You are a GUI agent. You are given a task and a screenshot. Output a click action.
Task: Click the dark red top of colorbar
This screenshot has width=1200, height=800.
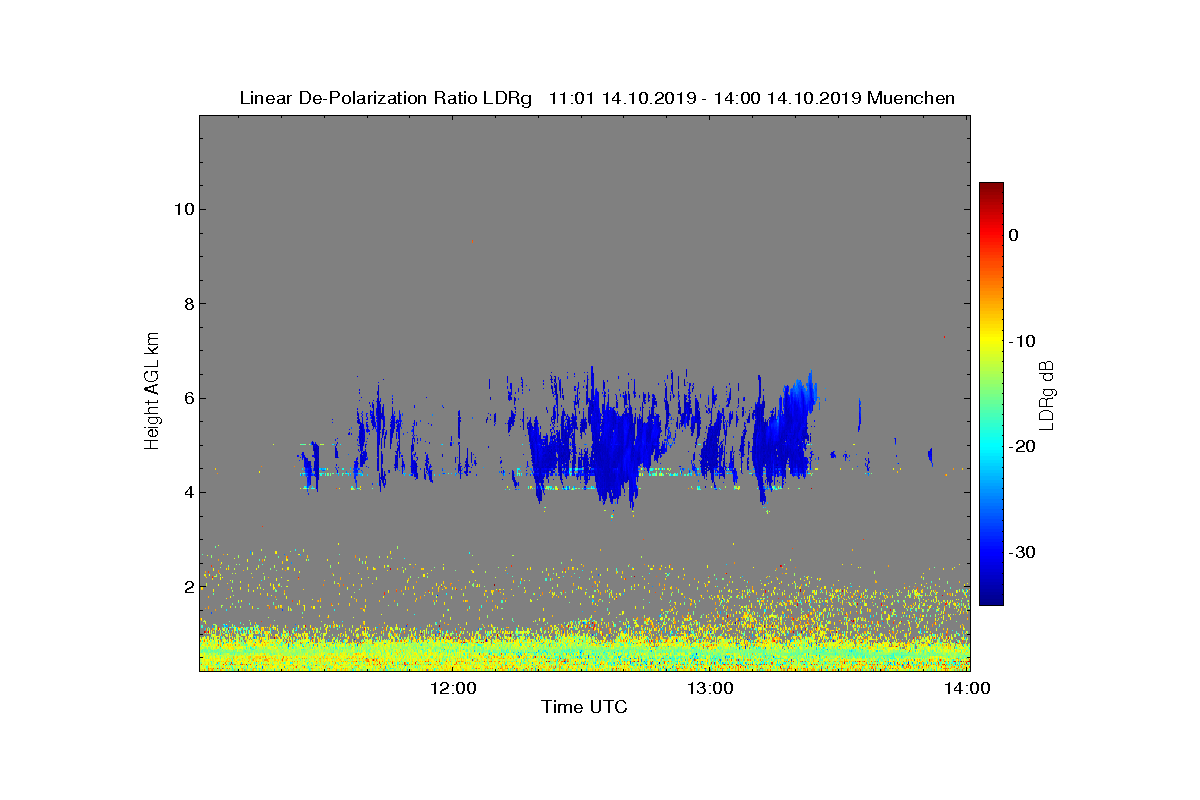point(991,189)
